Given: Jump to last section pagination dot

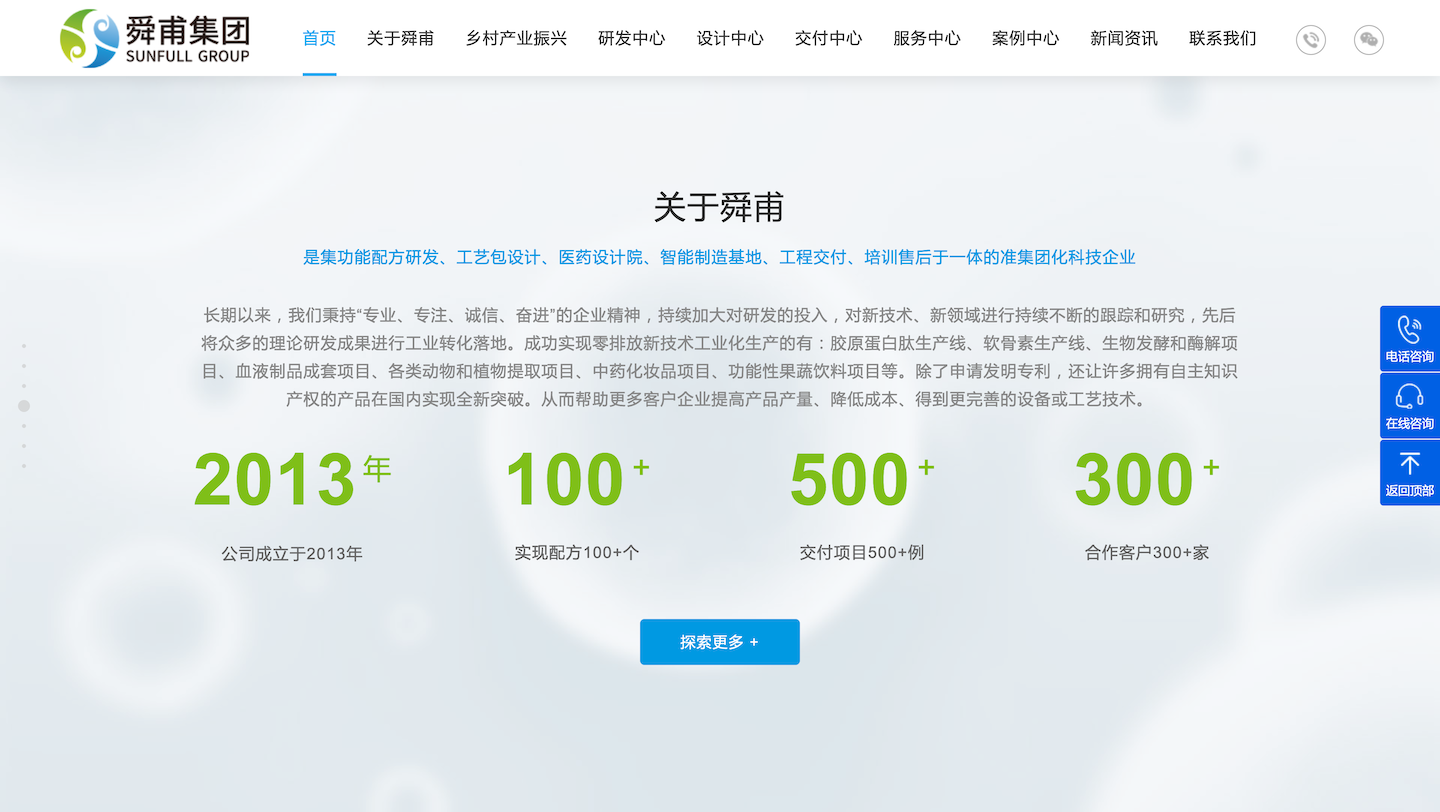Looking at the screenshot, I should click(24, 466).
